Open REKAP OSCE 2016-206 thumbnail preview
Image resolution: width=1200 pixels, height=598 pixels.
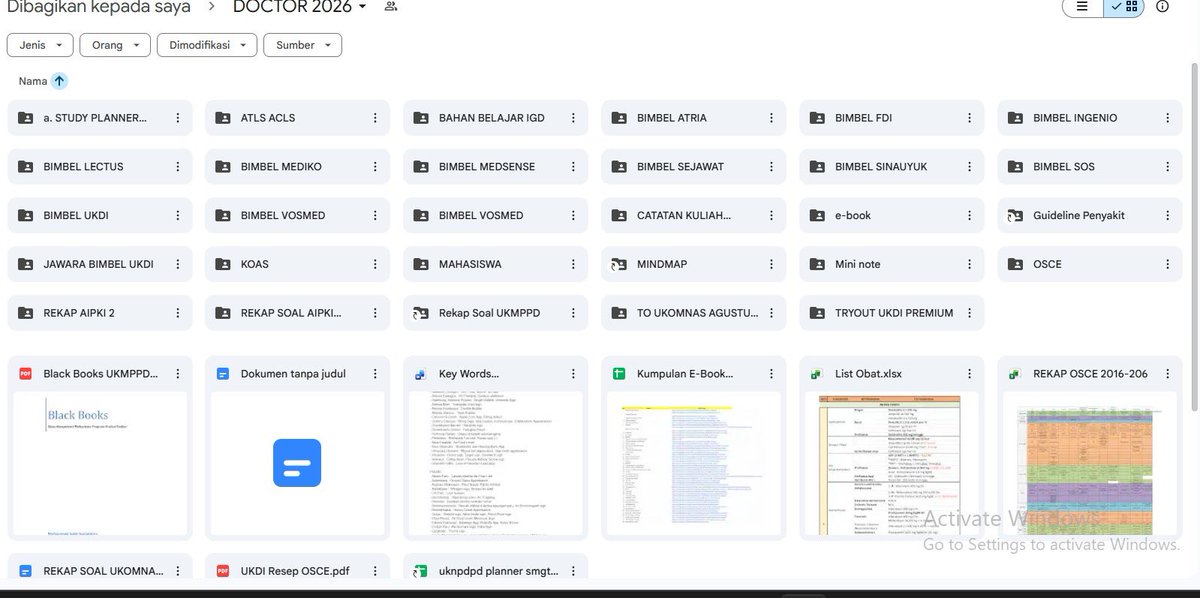(1090, 464)
